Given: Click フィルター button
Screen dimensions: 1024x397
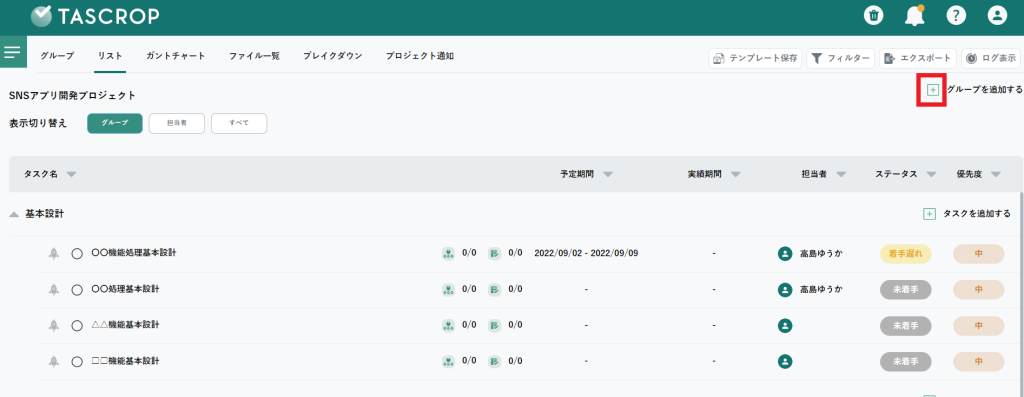Looking at the screenshot, I should 840,58.
